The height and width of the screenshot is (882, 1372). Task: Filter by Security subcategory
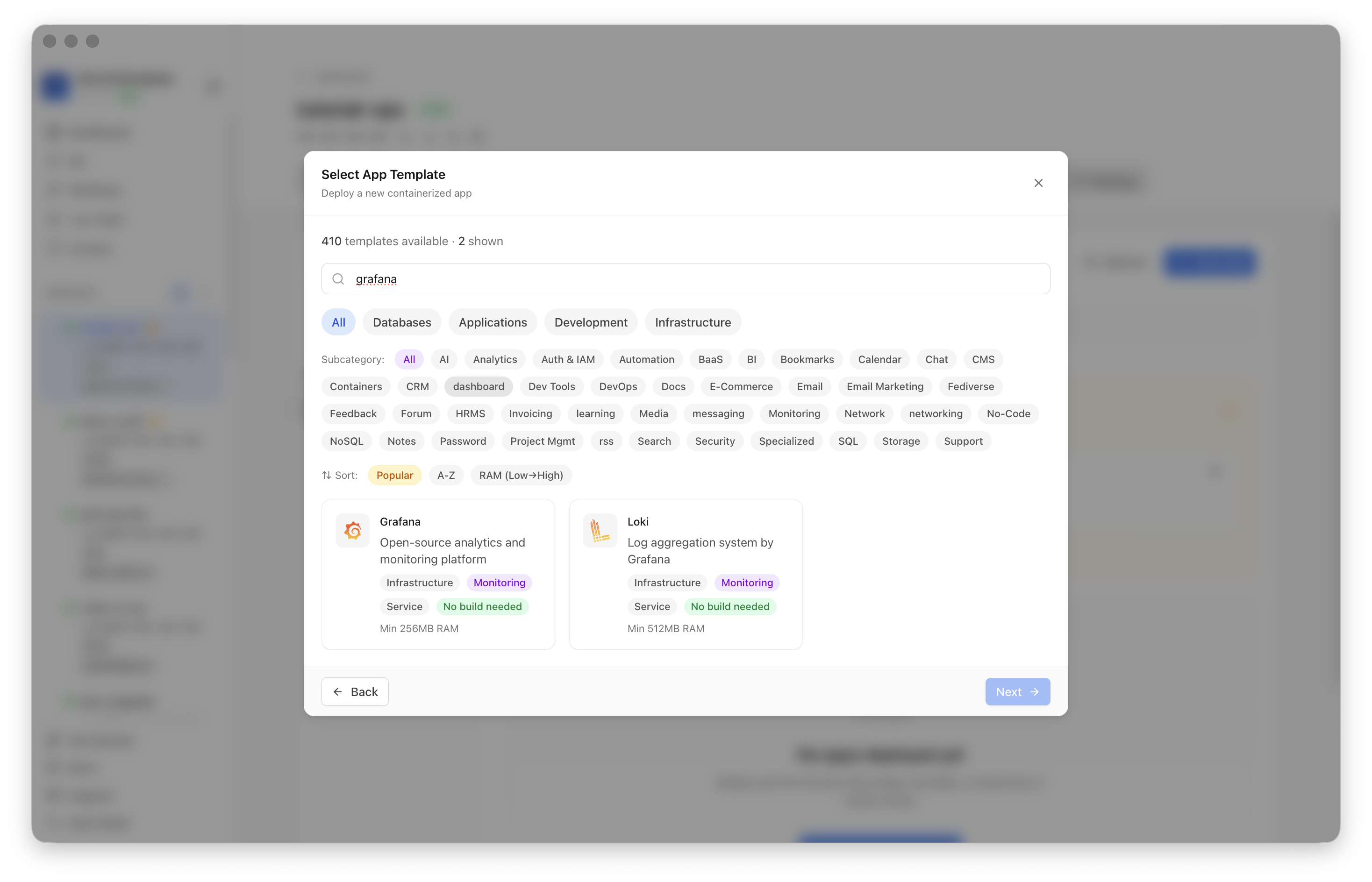coord(715,441)
